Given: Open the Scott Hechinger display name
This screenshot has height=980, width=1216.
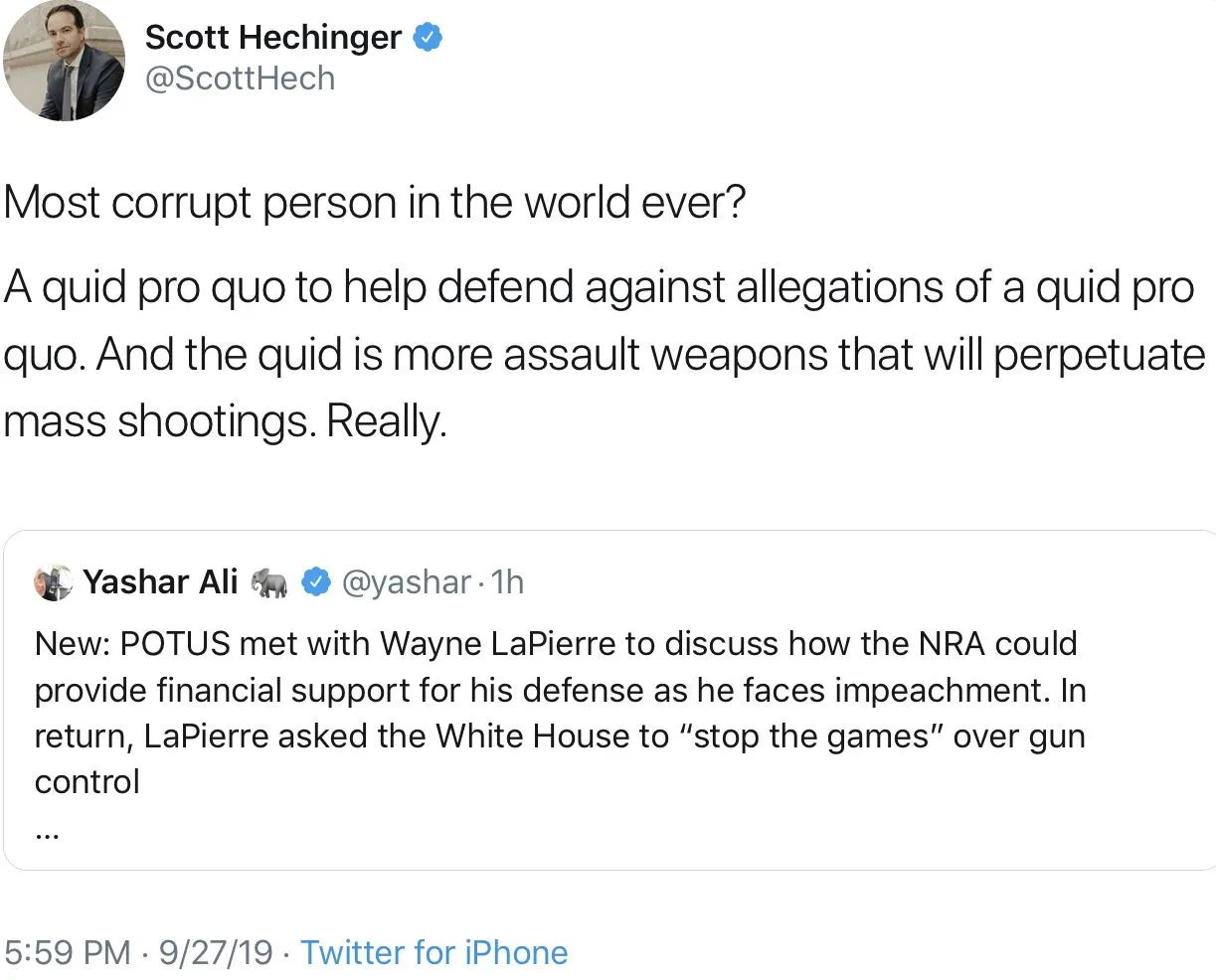Looking at the screenshot, I should point(272,38).
